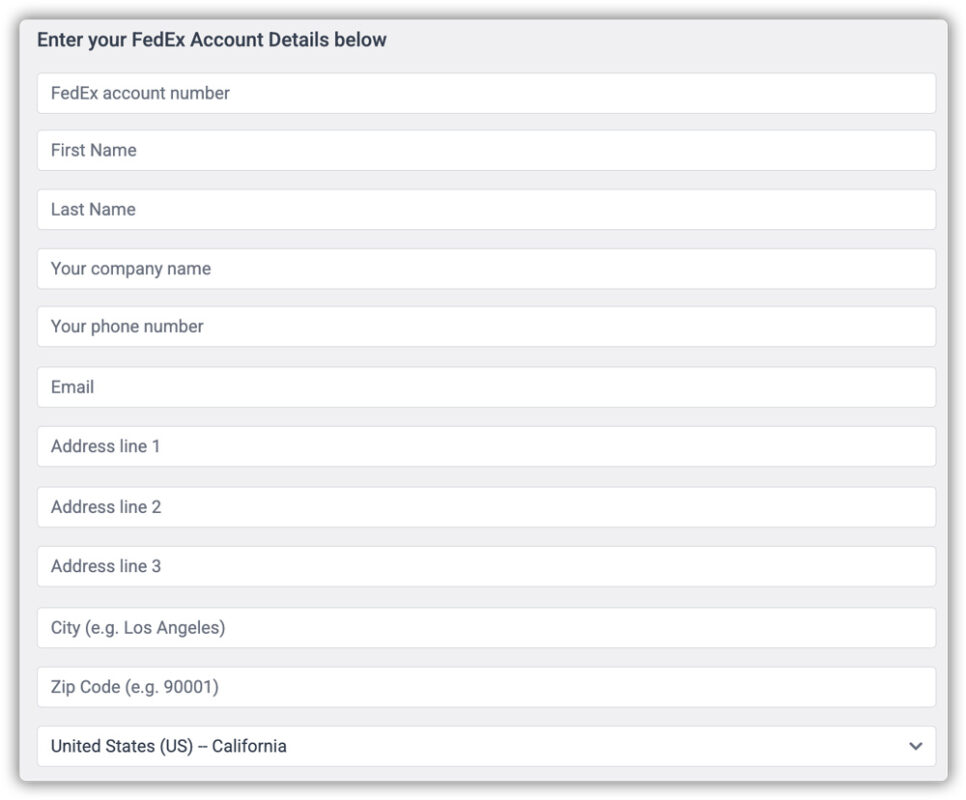The image size is (966, 800).
Task: Select the Last Name text box
Action: point(486,209)
